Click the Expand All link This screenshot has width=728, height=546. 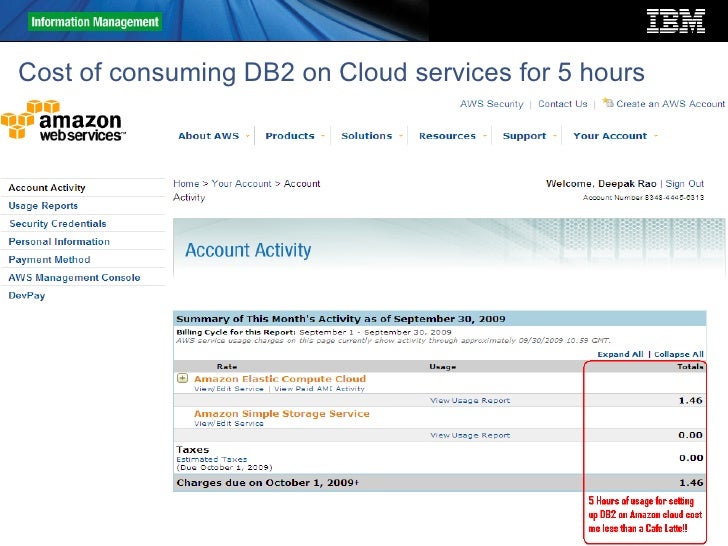pyautogui.click(x=620, y=354)
